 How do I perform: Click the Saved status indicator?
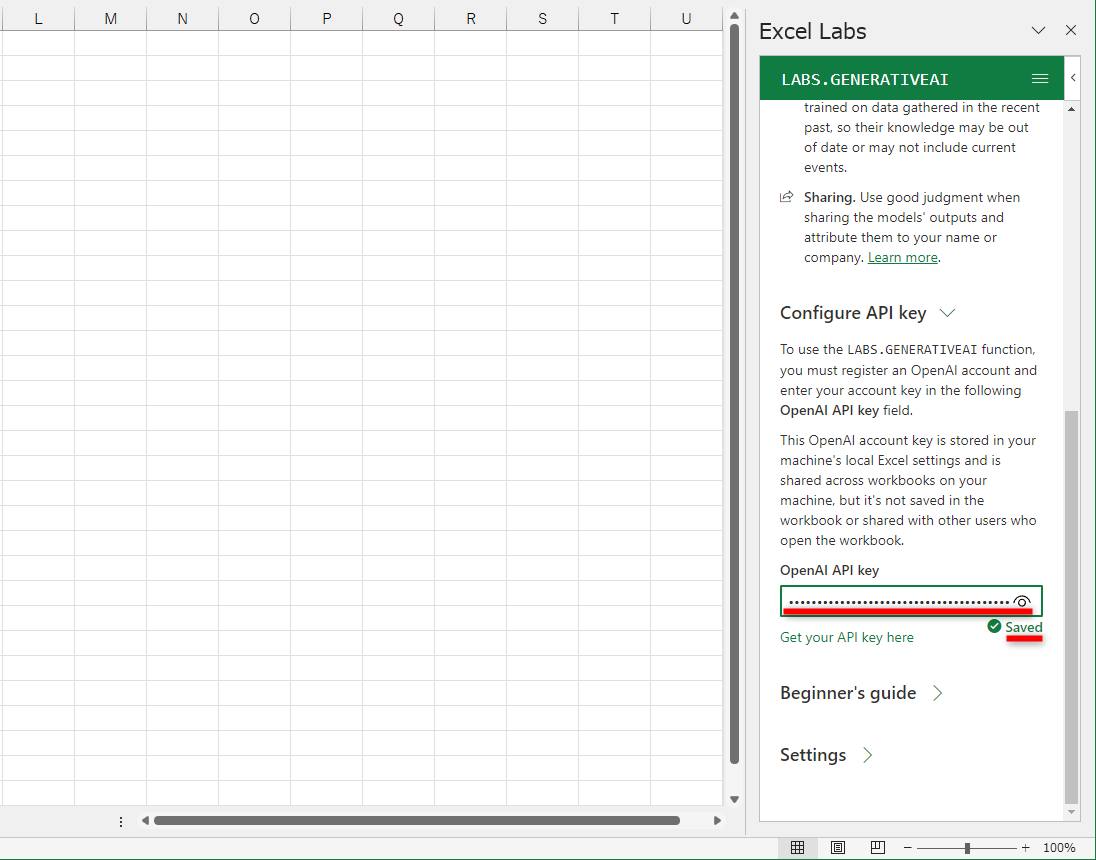[x=1015, y=627]
